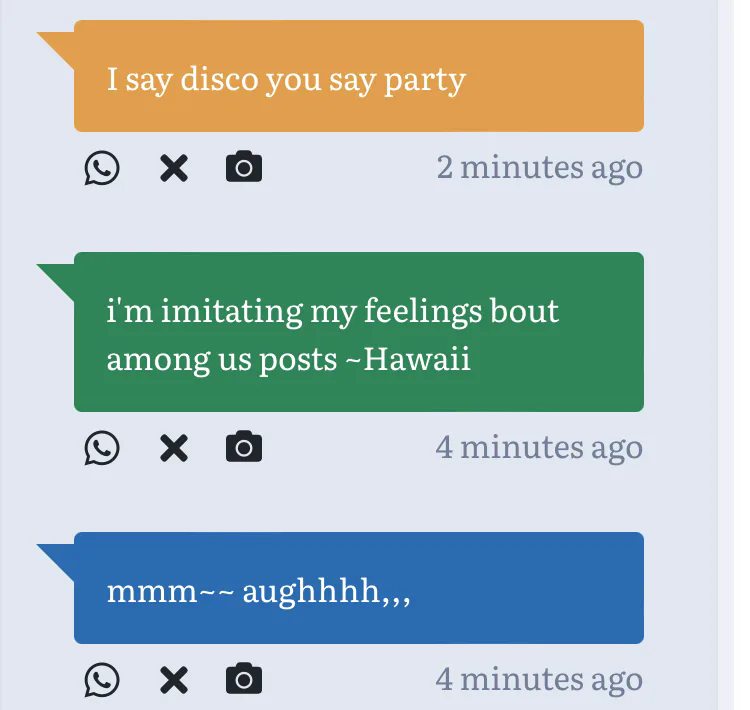The image size is (750, 710).
Task: Click the X icon under the orange message
Action: pyautogui.click(x=174, y=168)
